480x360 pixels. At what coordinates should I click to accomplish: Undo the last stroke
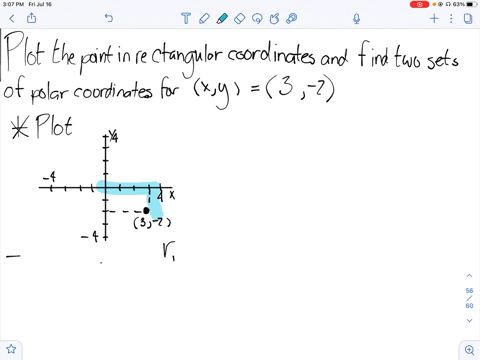[109, 18]
